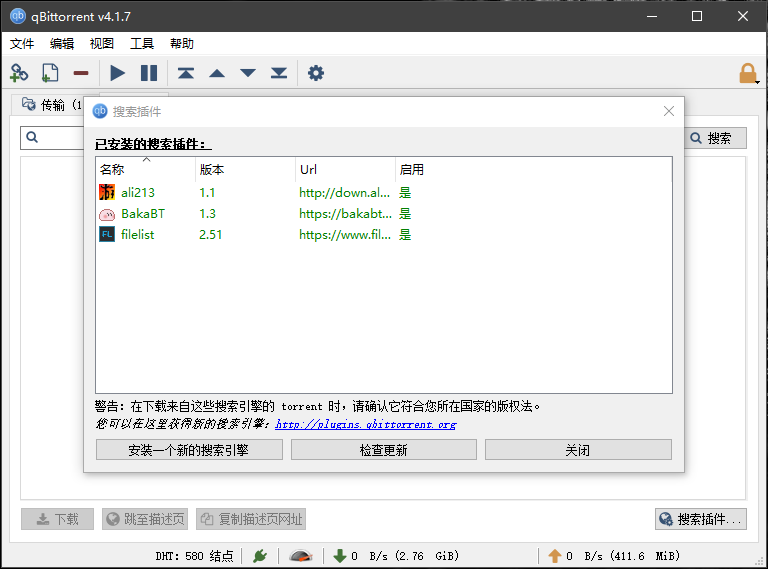Click the green connection status plug icon
This screenshot has height=569, width=768.
(x=260, y=556)
